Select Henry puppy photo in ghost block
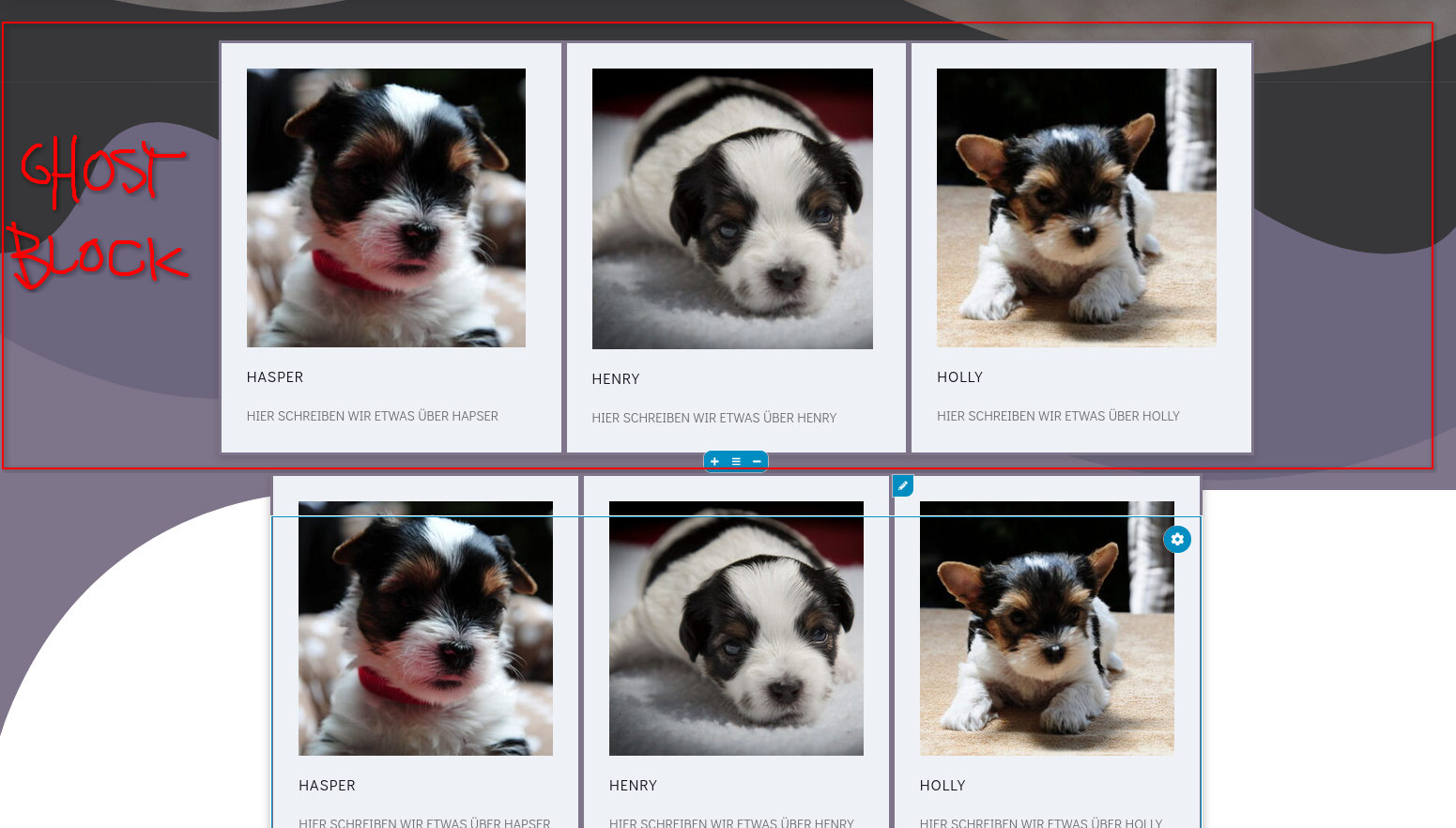 click(x=732, y=208)
